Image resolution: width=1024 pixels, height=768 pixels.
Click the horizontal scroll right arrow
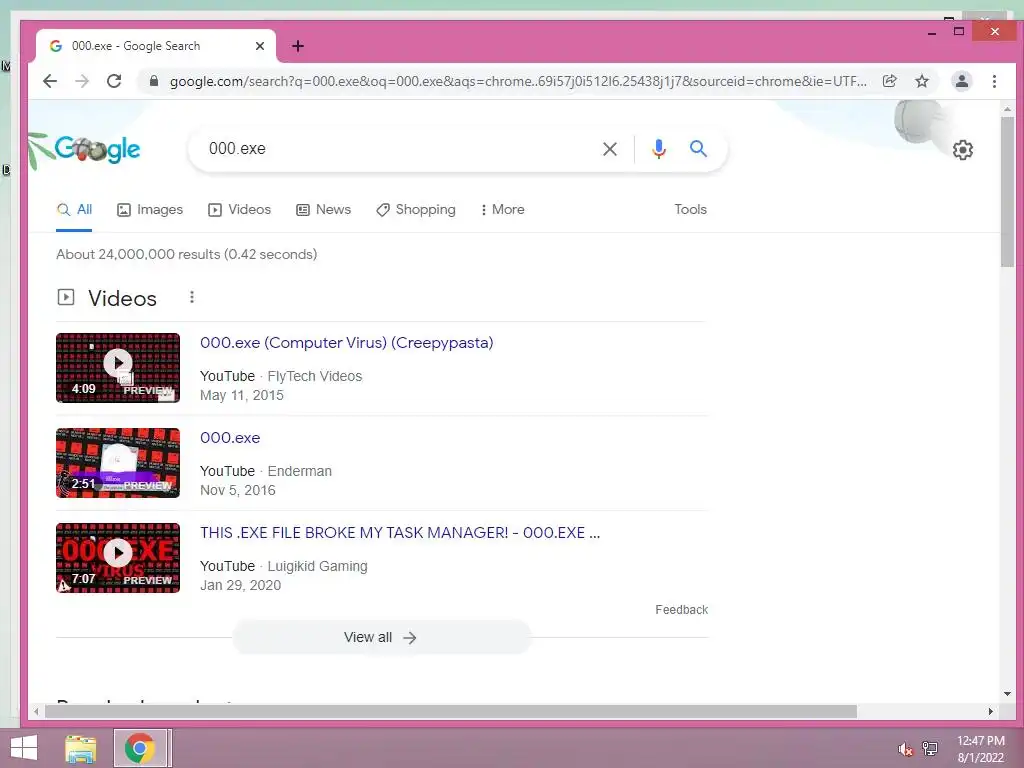991,711
